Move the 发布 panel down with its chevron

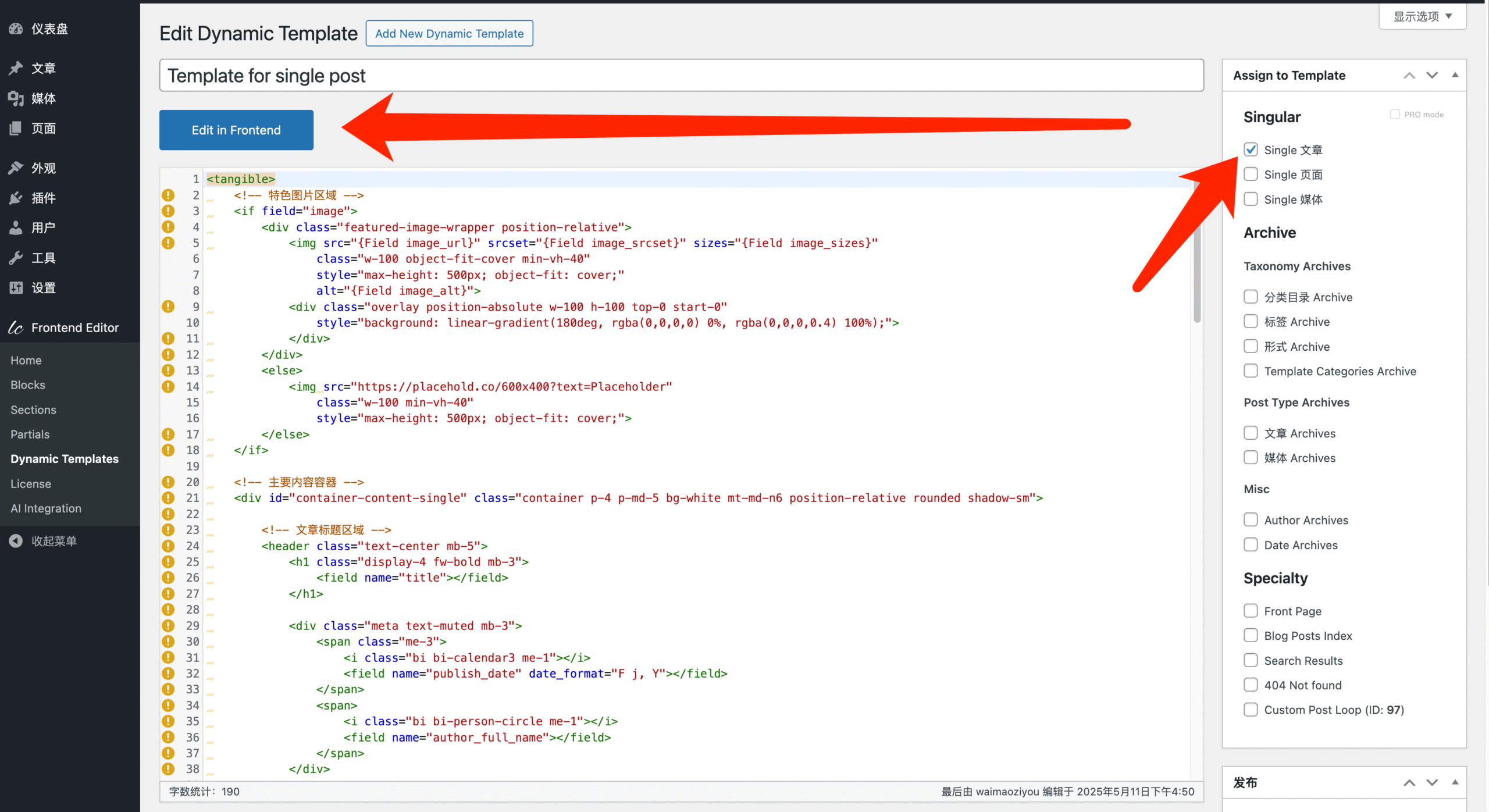click(x=1432, y=782)
